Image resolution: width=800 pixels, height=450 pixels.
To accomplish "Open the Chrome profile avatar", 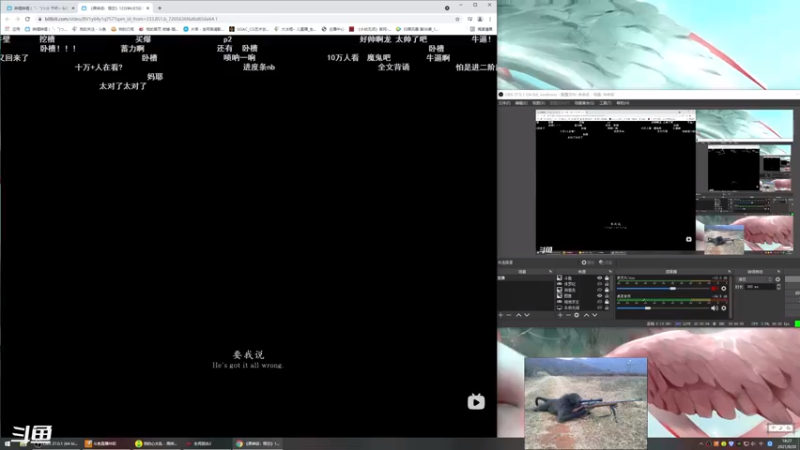I will tap(480, 19).
